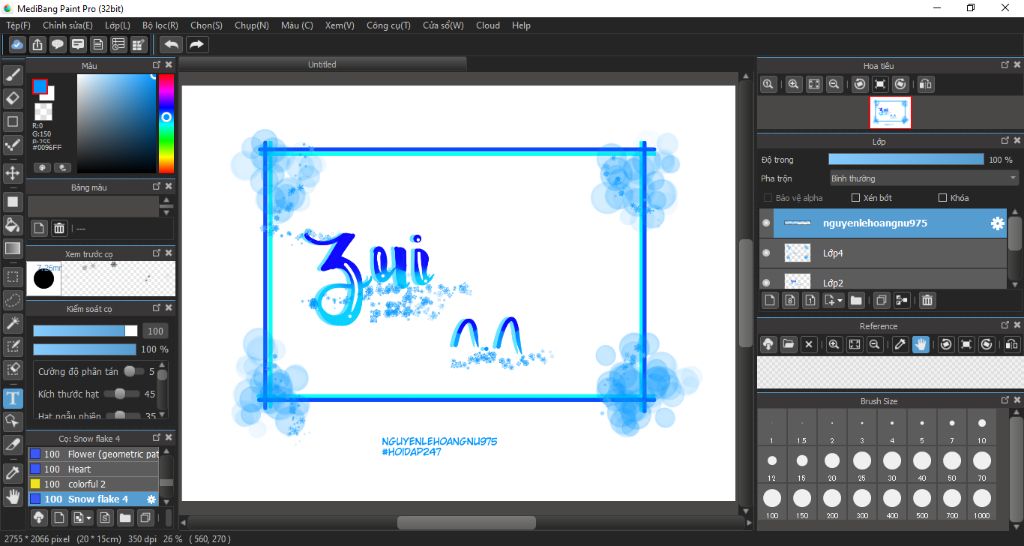Zoom out using the Hoa tiêu panel
1024x546 pixels.
pyautogui.click(x=834, y=84)
